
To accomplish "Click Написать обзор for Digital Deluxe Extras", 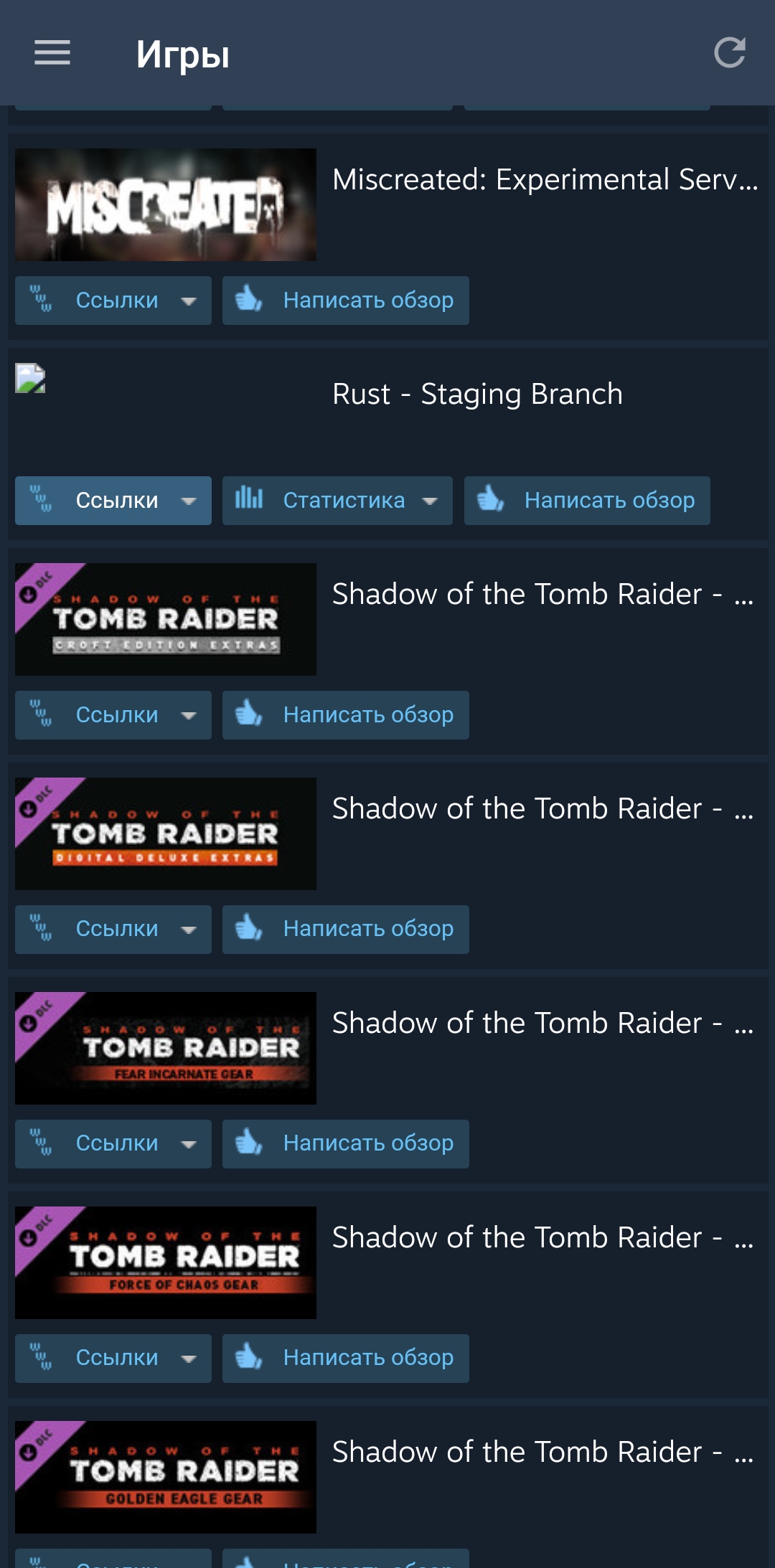I will 346,930.
